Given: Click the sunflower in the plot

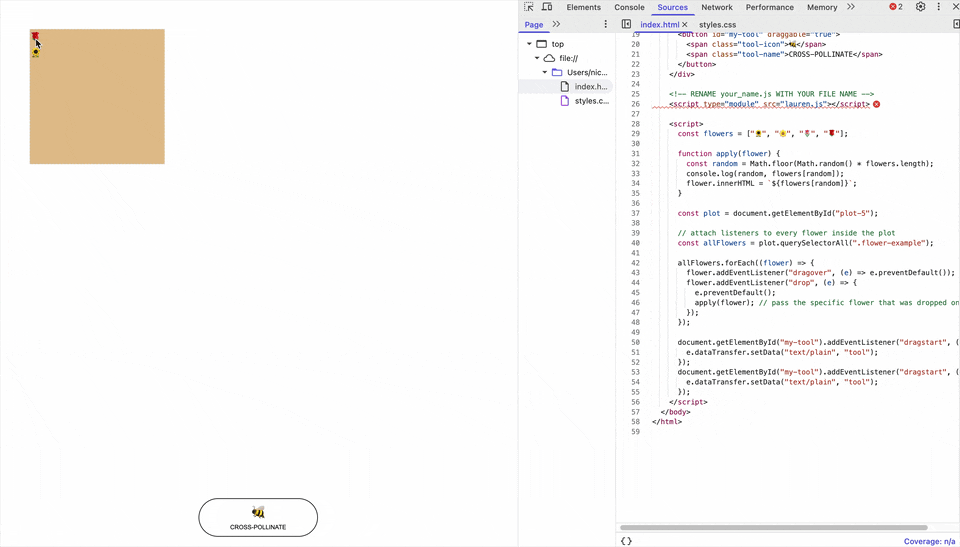Looking at the screenshot, I should pyautogui.click(x=36, y=53).
